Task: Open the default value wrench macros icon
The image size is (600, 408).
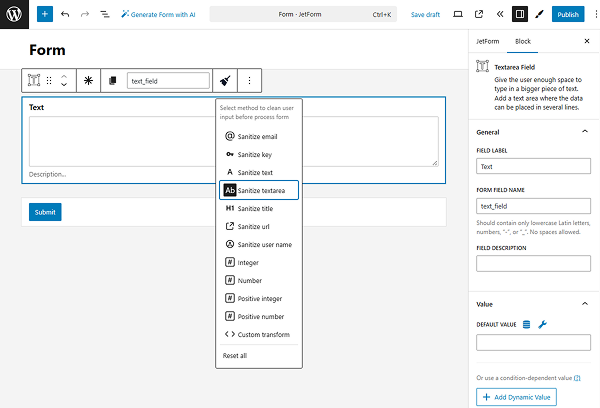Action: (543, 324)
